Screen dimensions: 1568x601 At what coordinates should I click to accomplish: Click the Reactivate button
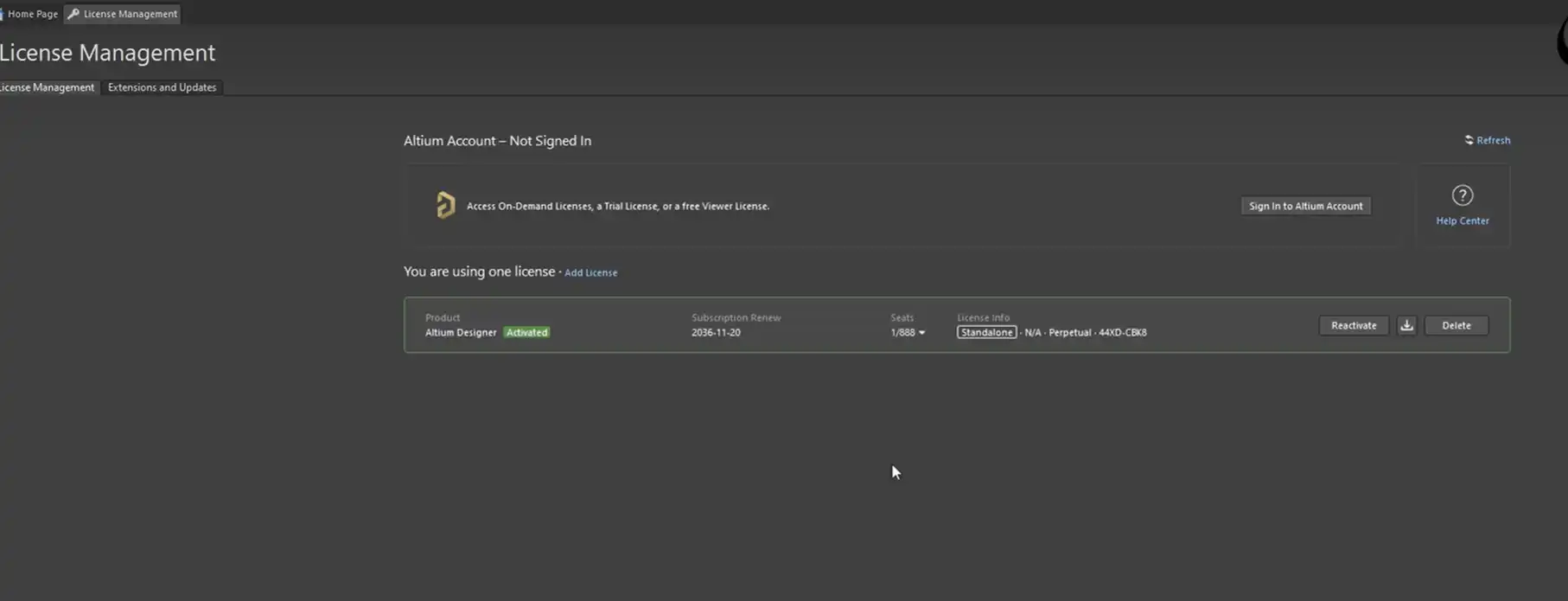[1353, 325]
